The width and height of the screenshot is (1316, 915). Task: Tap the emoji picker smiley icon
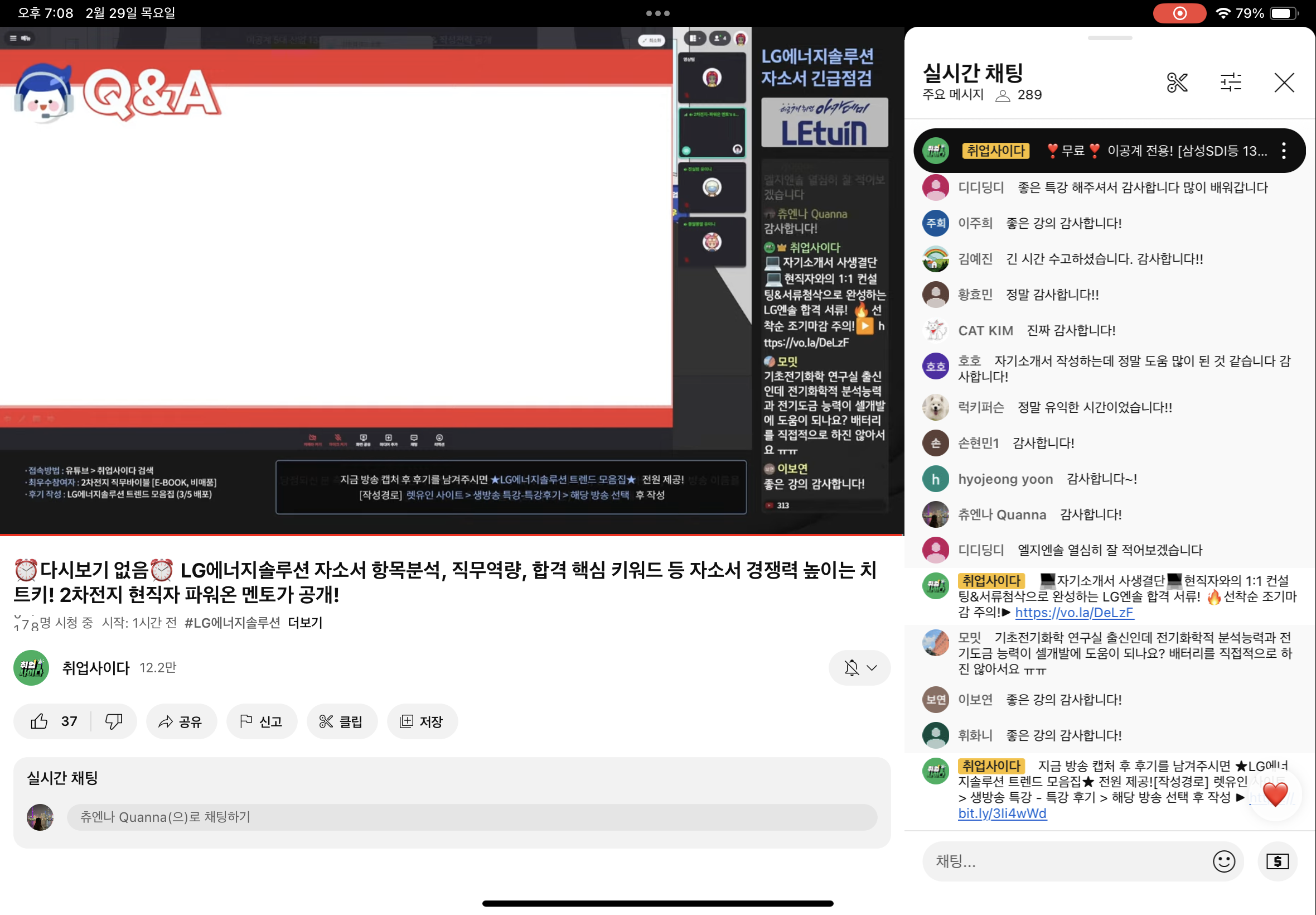(1223, 861)
